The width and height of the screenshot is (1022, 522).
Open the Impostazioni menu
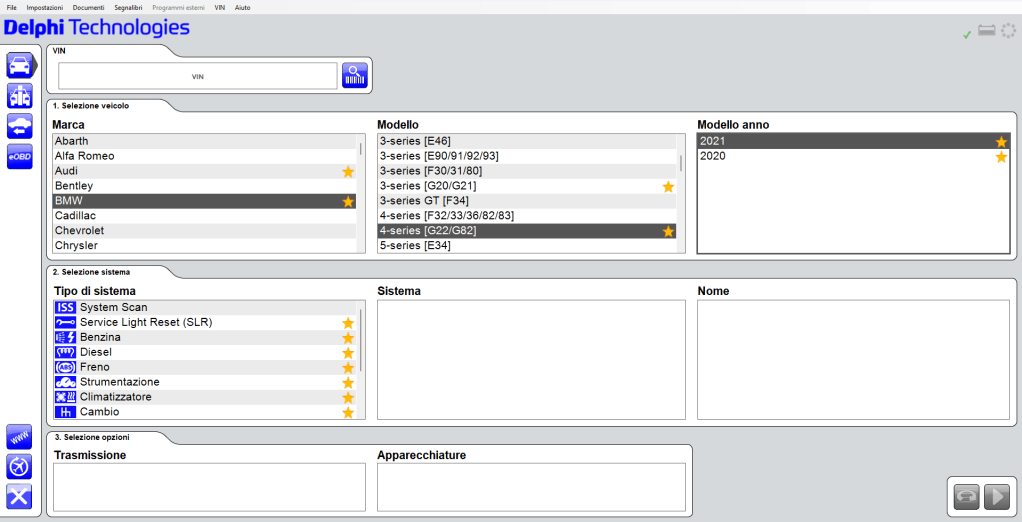(x=45, y=7)
